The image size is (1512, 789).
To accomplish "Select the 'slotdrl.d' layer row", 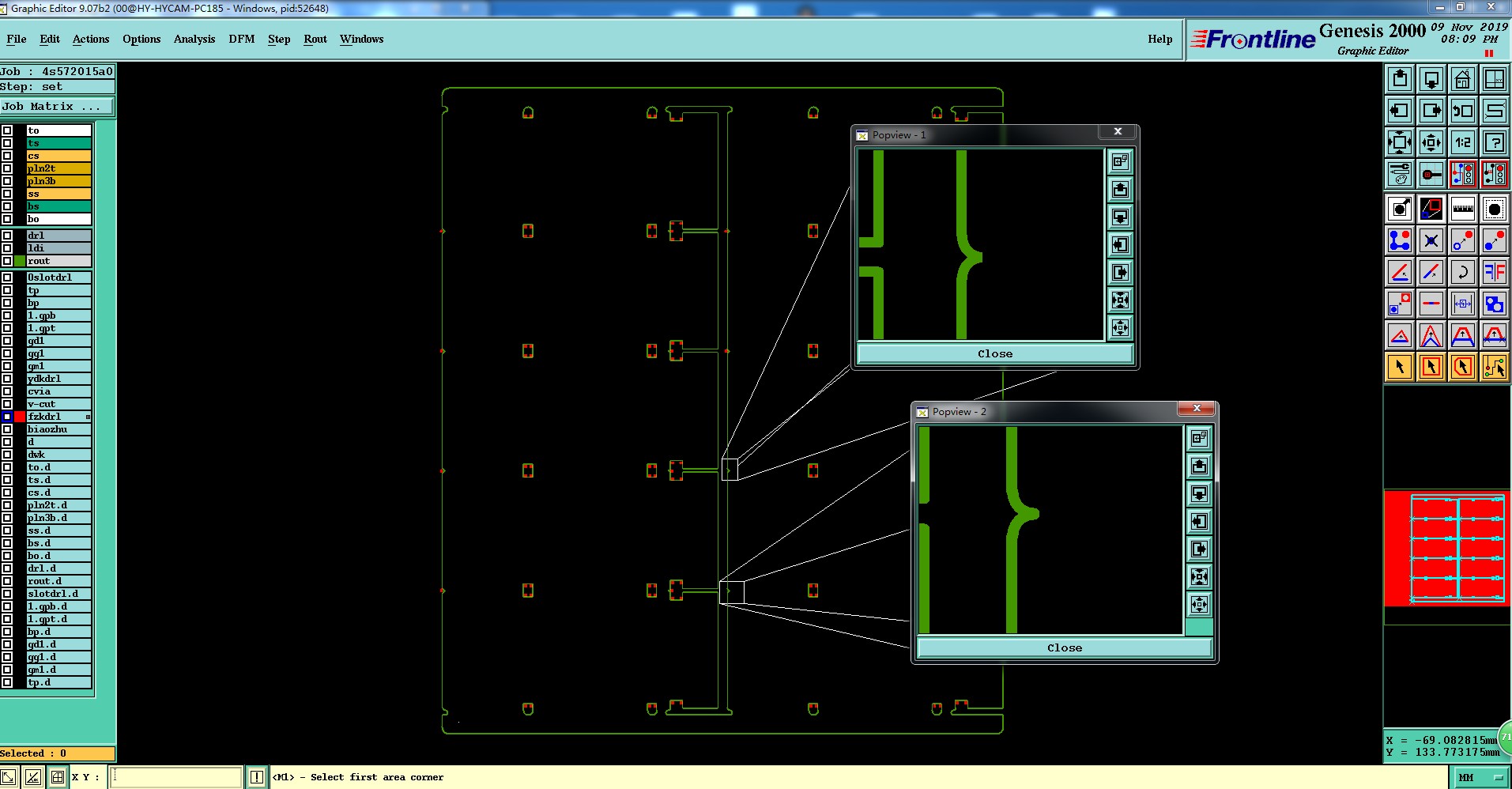I will tap(59, 594).
